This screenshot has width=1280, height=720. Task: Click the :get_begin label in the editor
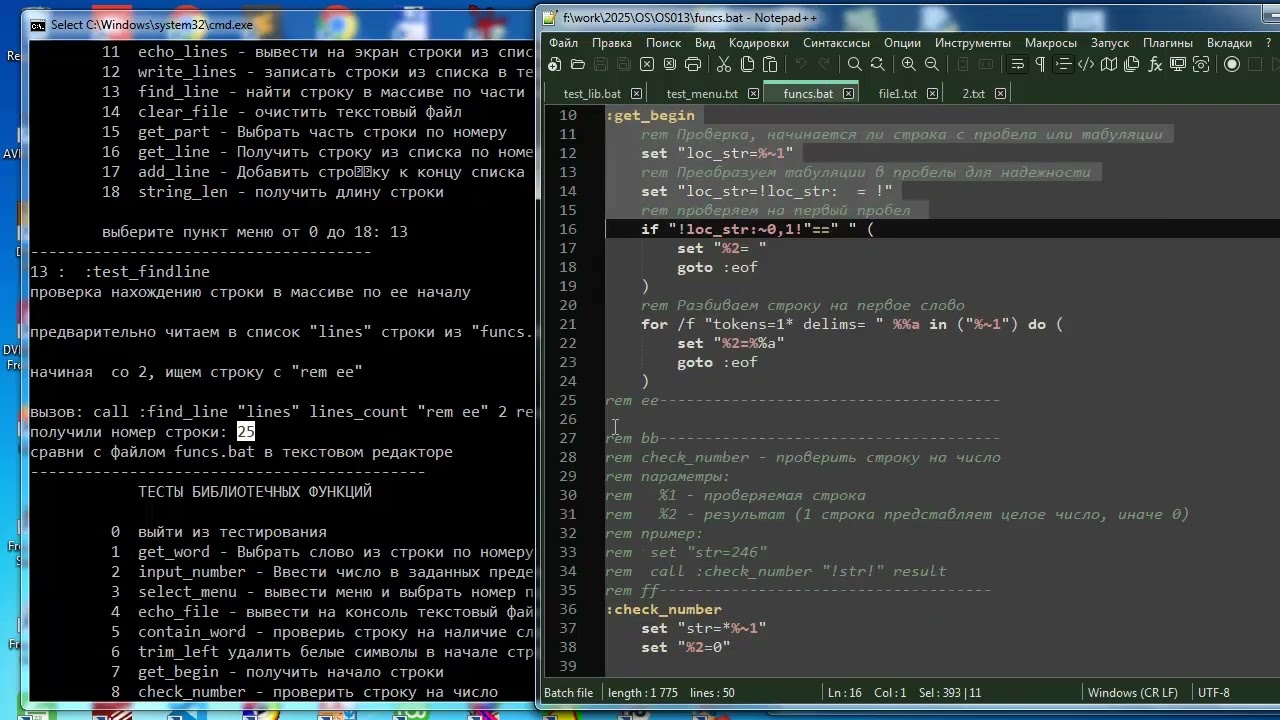click(650, 115)
